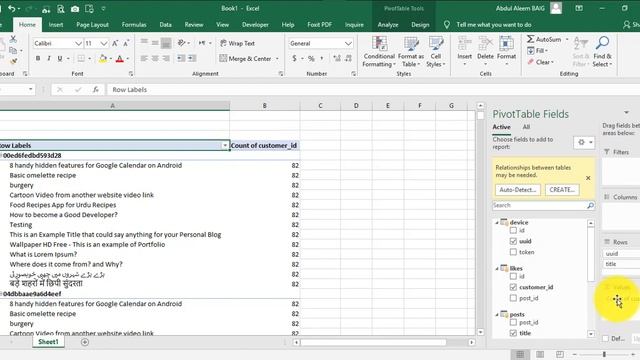Check the likes post_id field checkbox
640x360 pixels.
tap(513, 298)
